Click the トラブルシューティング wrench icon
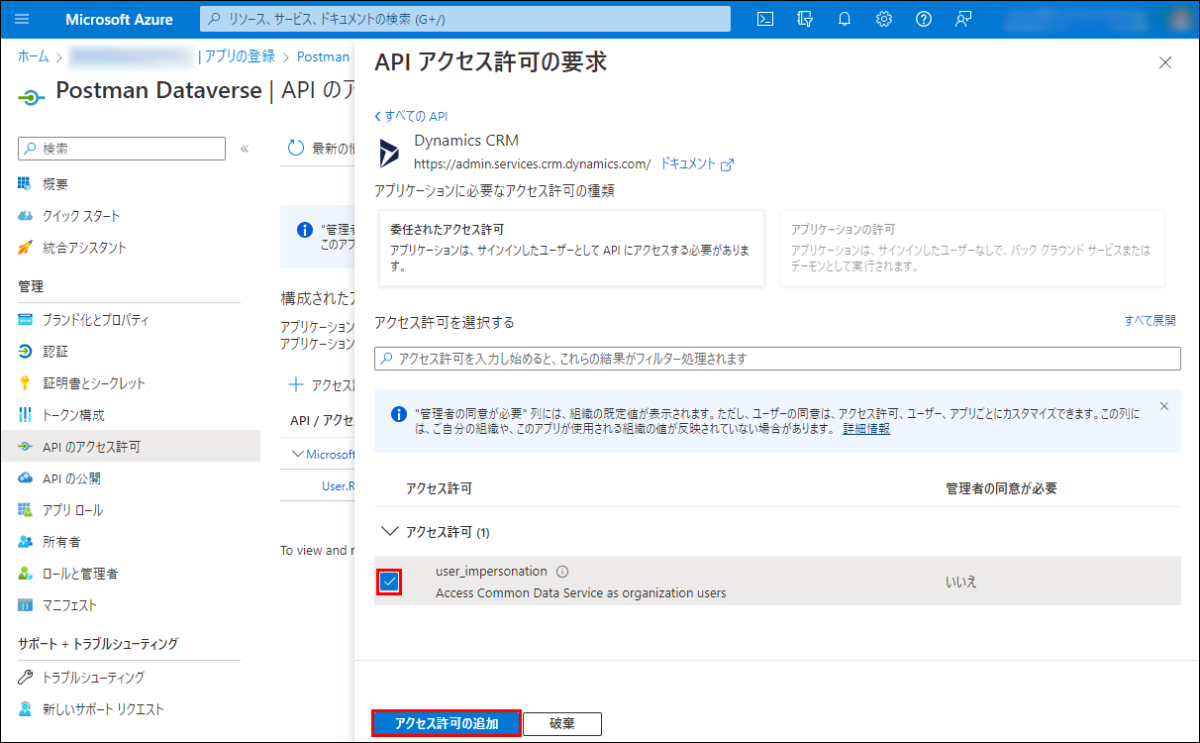 tap(26, 677)
